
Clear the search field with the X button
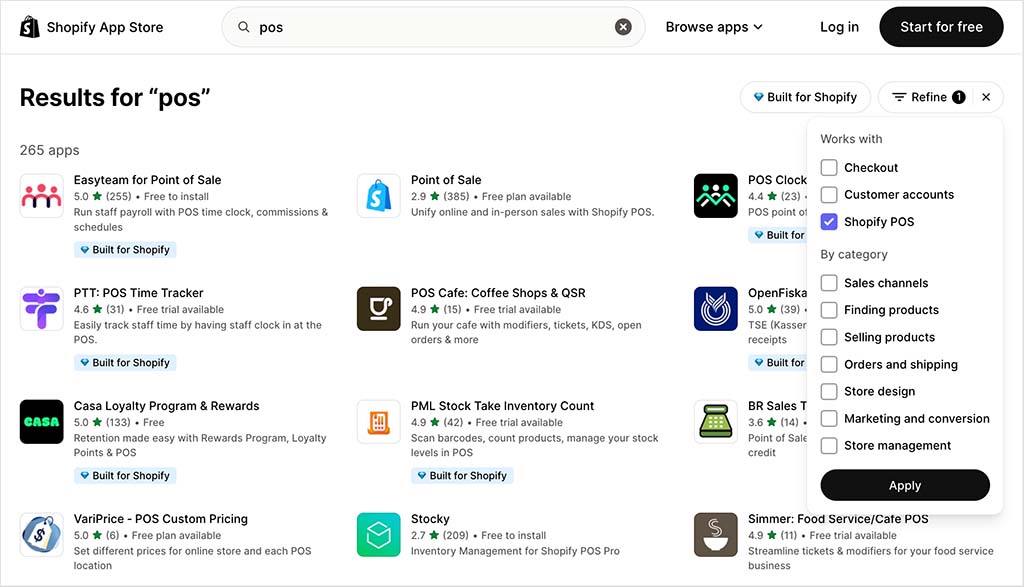623,27
